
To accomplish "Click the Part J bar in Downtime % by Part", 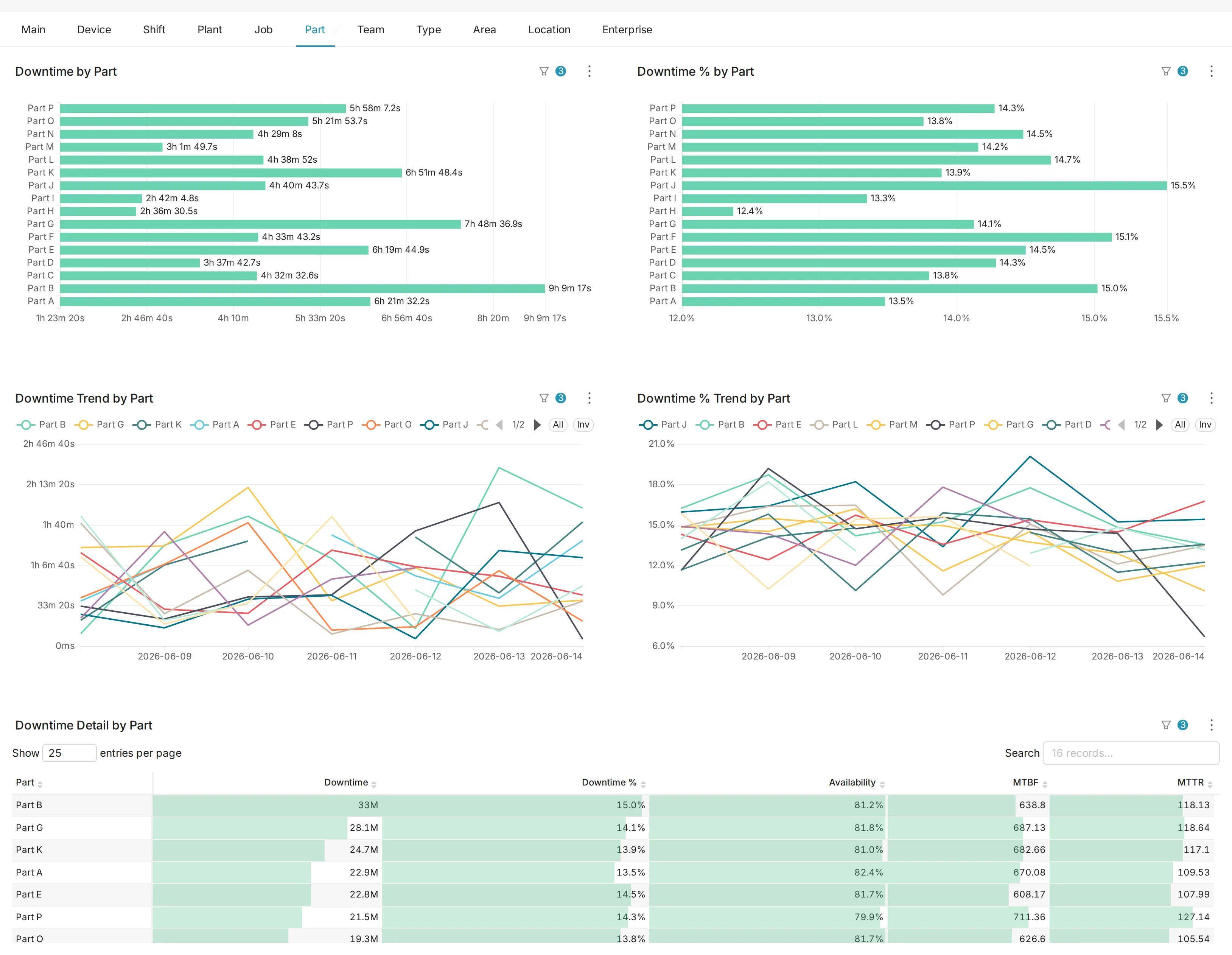I will pos(924,185).
